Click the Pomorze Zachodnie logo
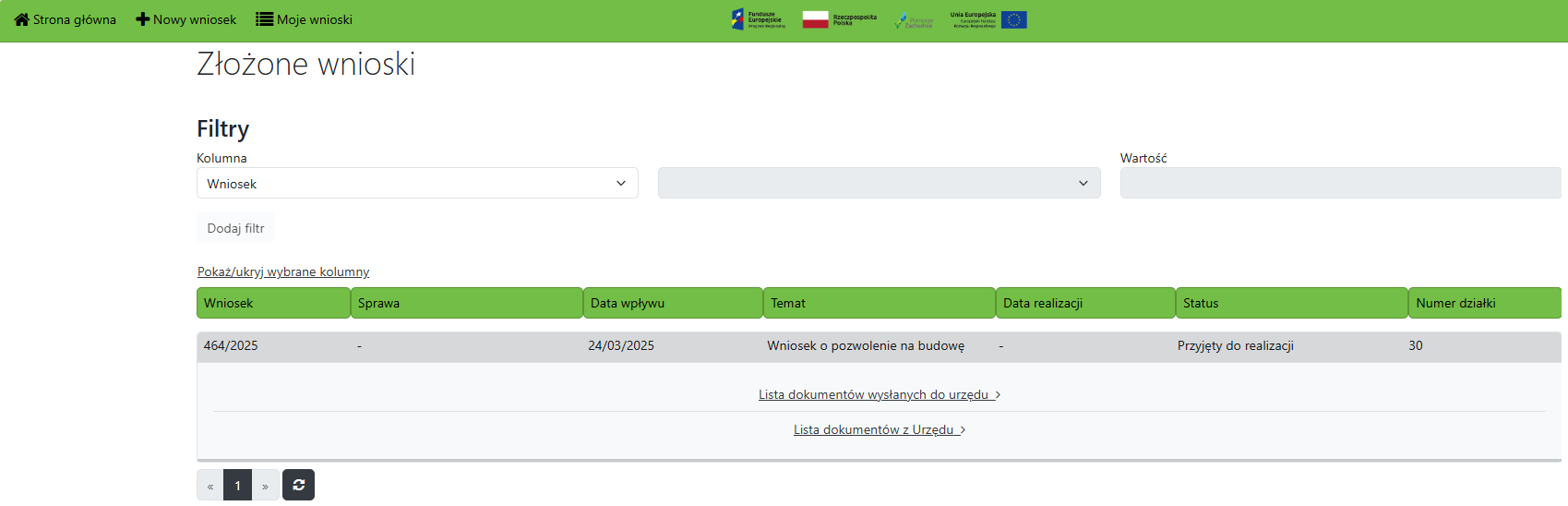Viewport: 1568px width, 506px height. [914, 21]
